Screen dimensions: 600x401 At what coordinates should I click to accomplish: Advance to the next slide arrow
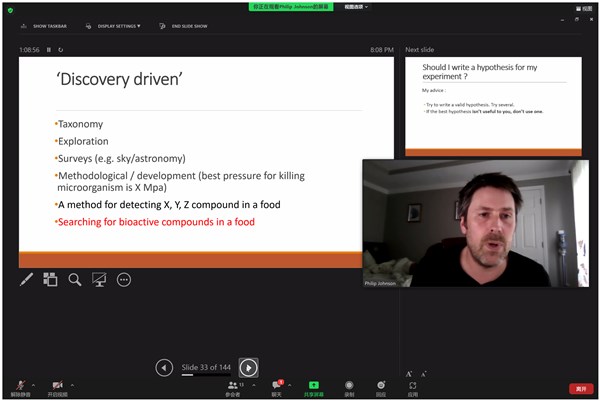click(x=249, y=368)
